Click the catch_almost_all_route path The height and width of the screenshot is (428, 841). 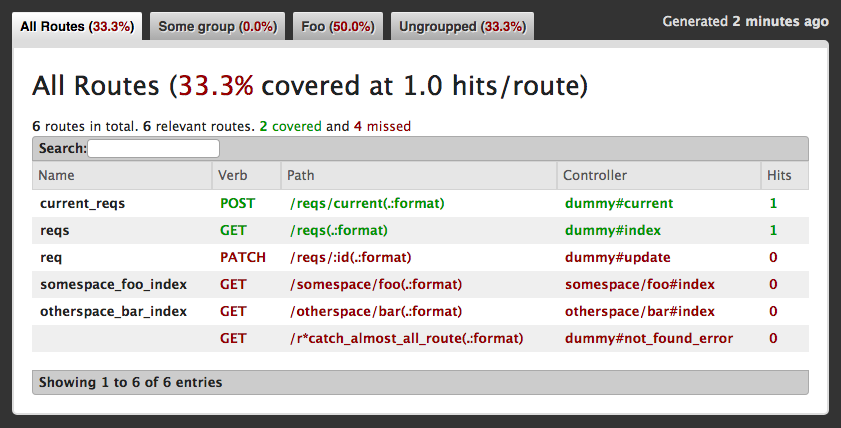pyautogui.click(x=406, y=338)
